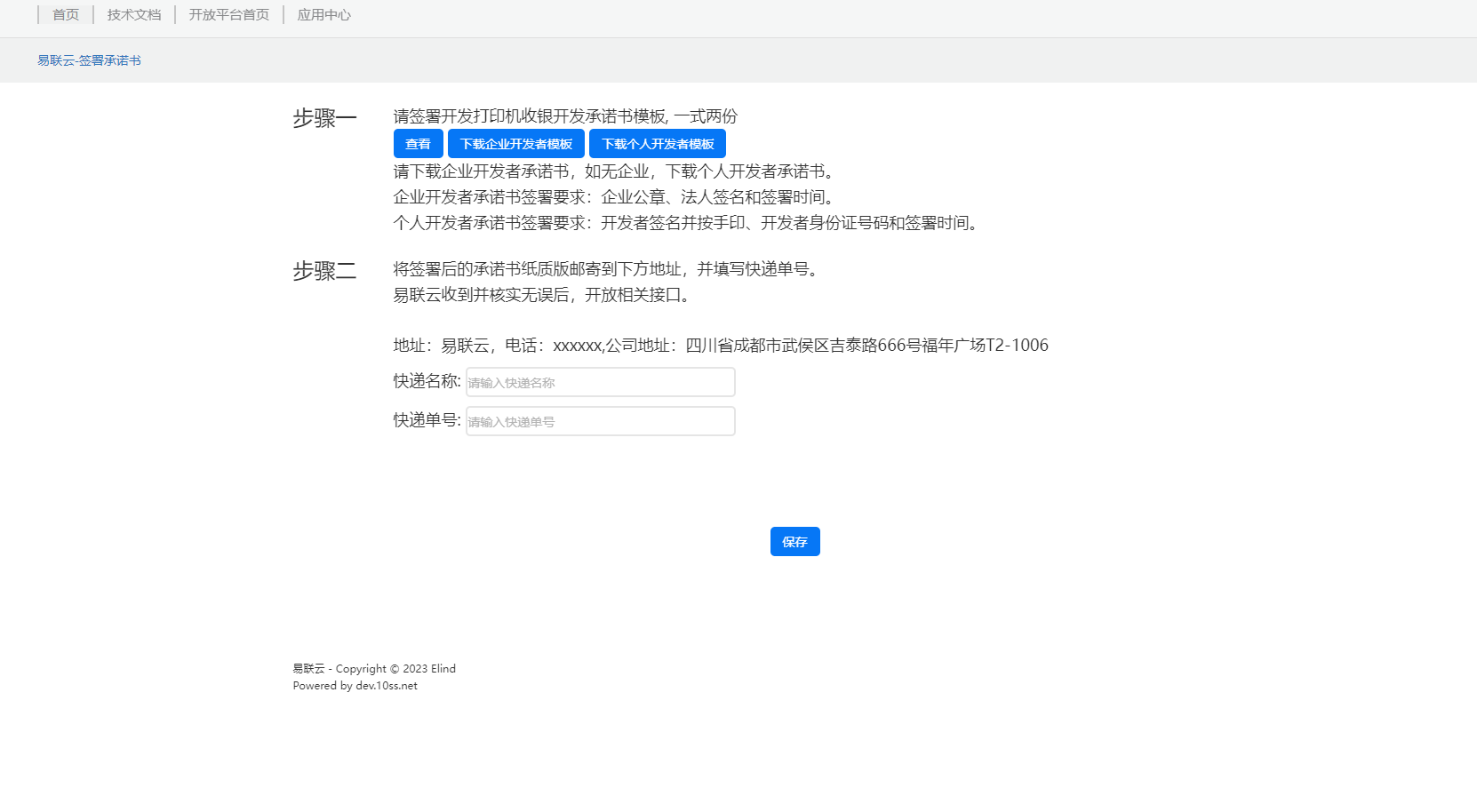1477x812 pixels.
Task: Click the 易联云-签署承诺书 breadcrumb link
Action: point(89,60)
